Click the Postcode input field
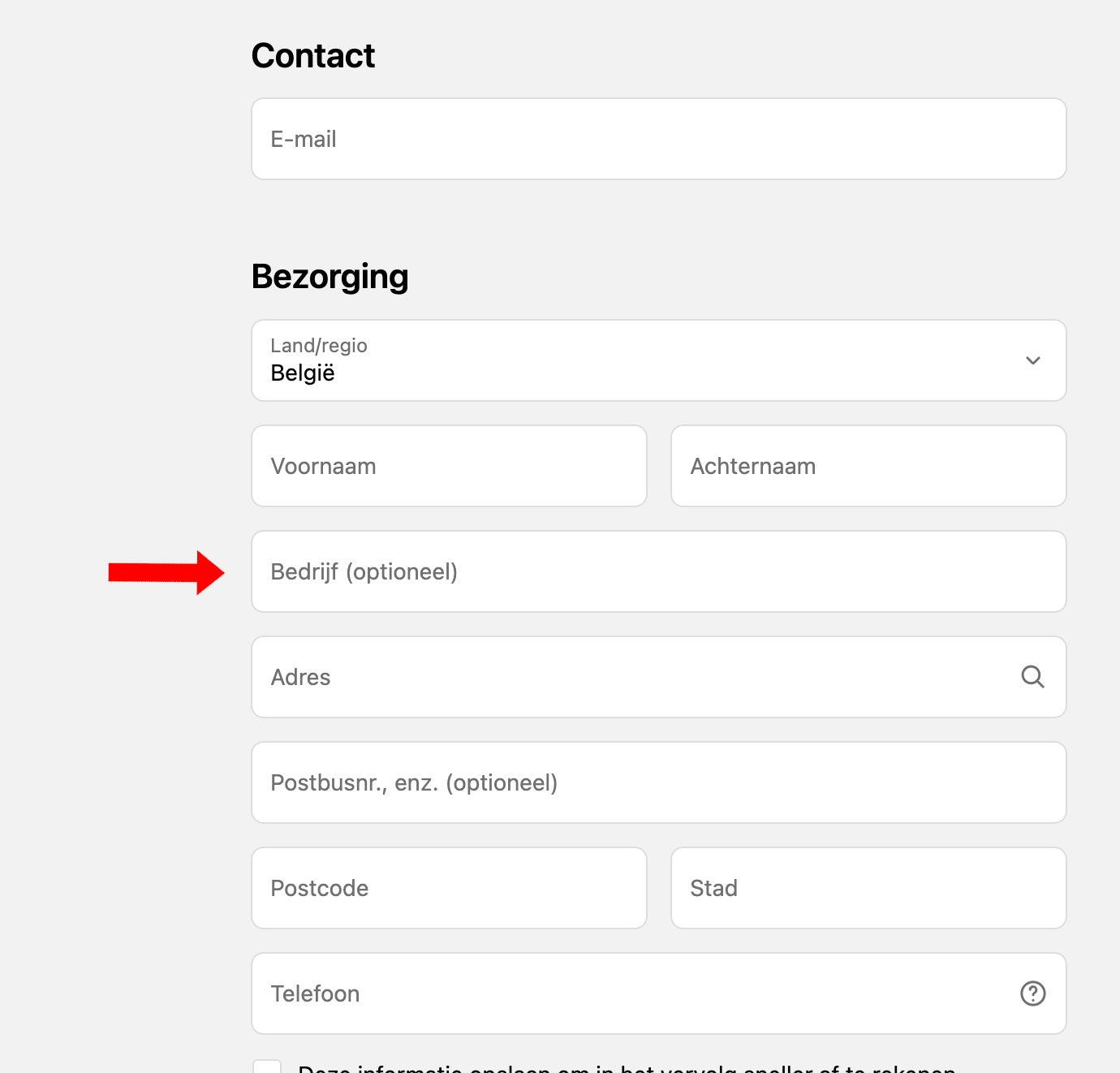 click(449, 888)
